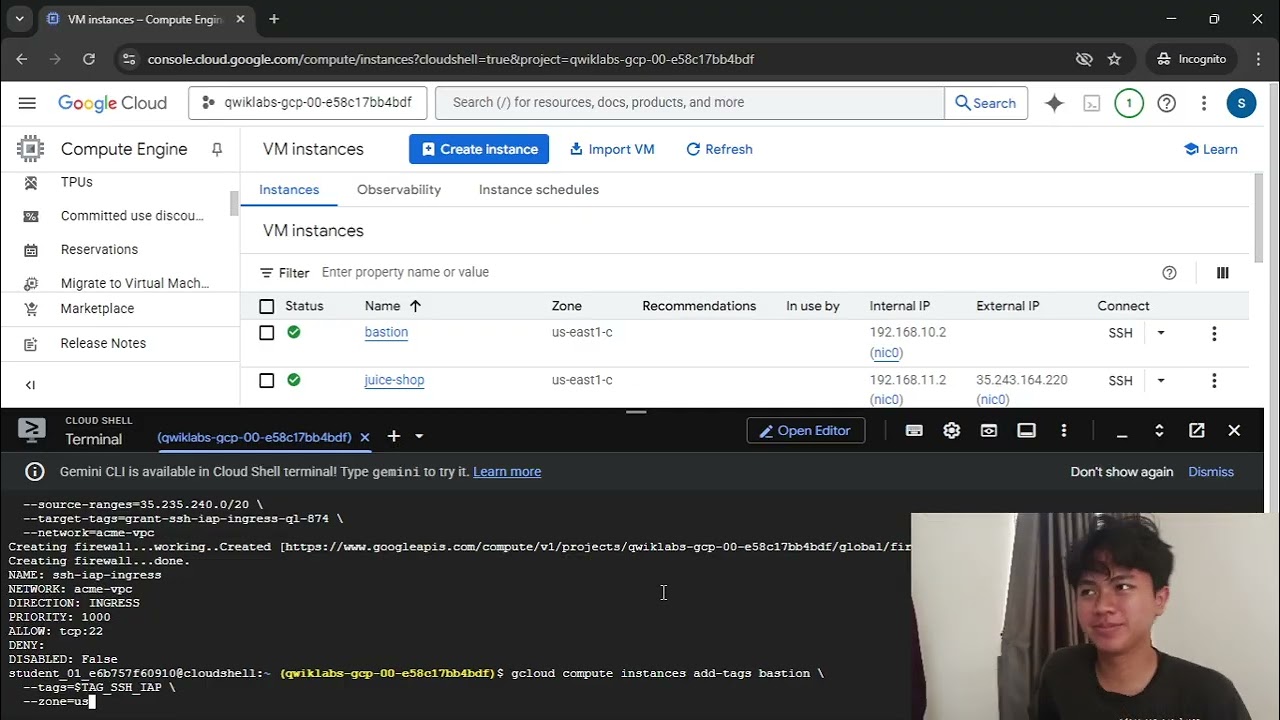Image resolution: width=1280 pixels, height=720 pixels.
Task: Pin Compute Engine with the pin icon
Action: (216, 149)
